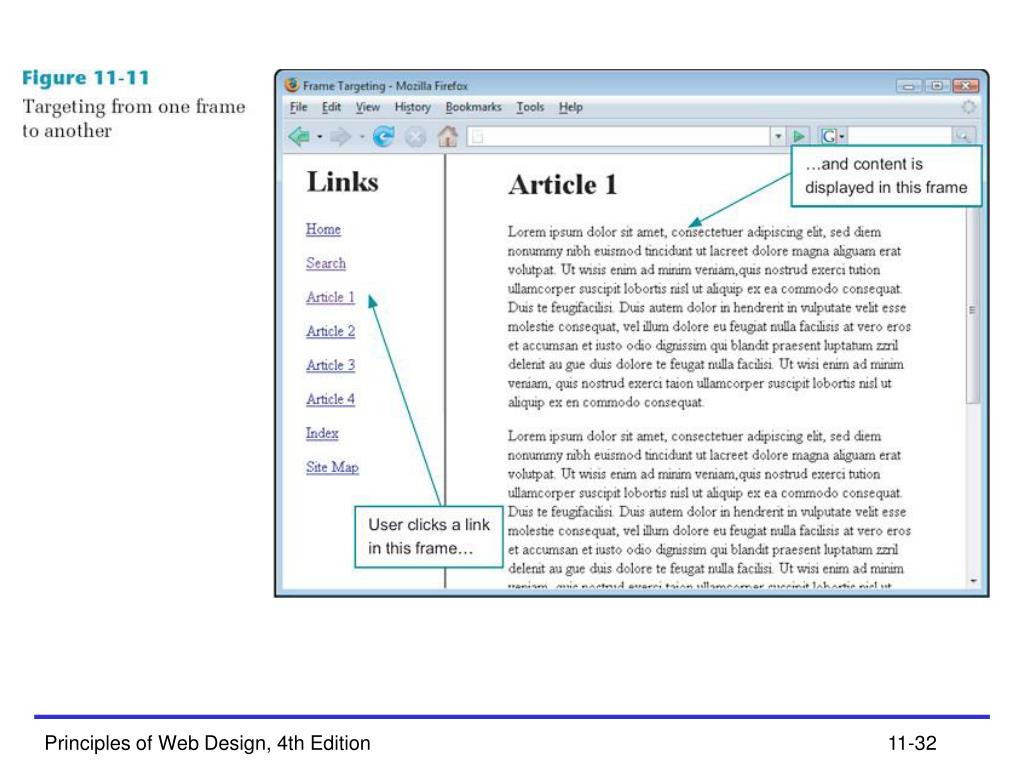Screen dimensions: 1024x768
Task: Follow the Search link
Action: pyautogui.click(x=326, y=263)
